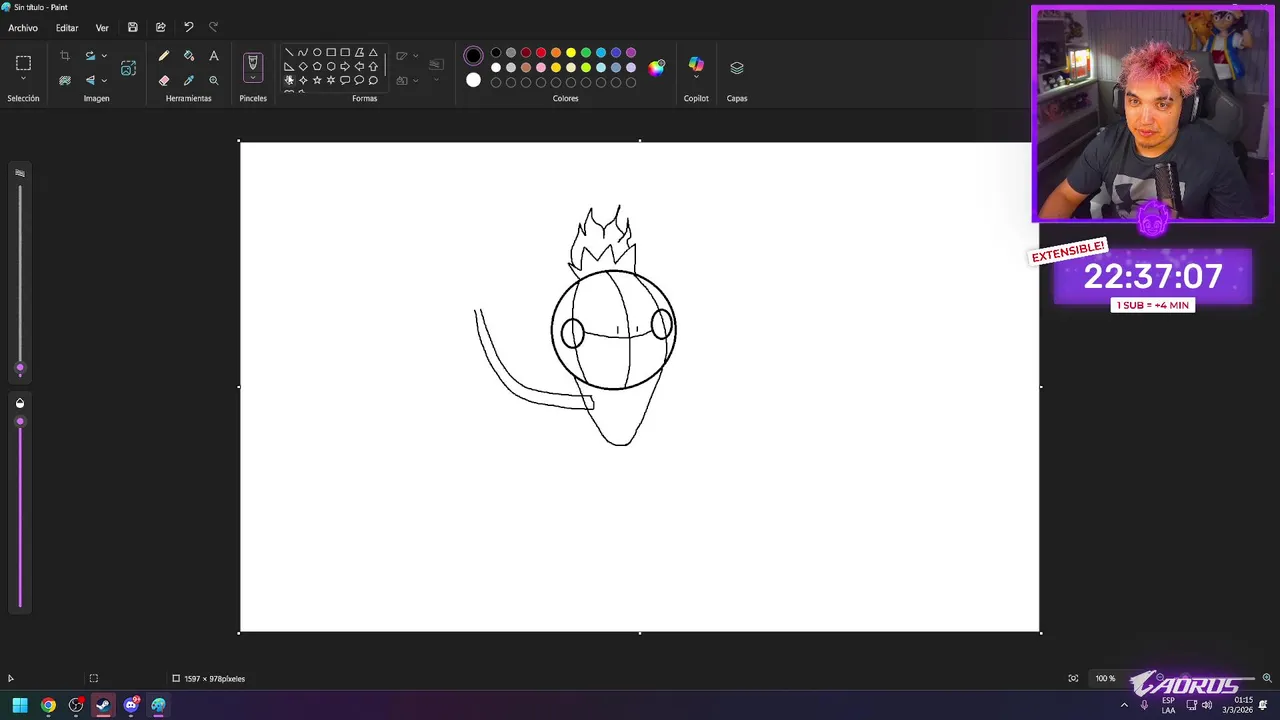This screenshot has width=1280, height=720.
Task: Click the Save icon in title bar
Action: [x=132, y=27]
